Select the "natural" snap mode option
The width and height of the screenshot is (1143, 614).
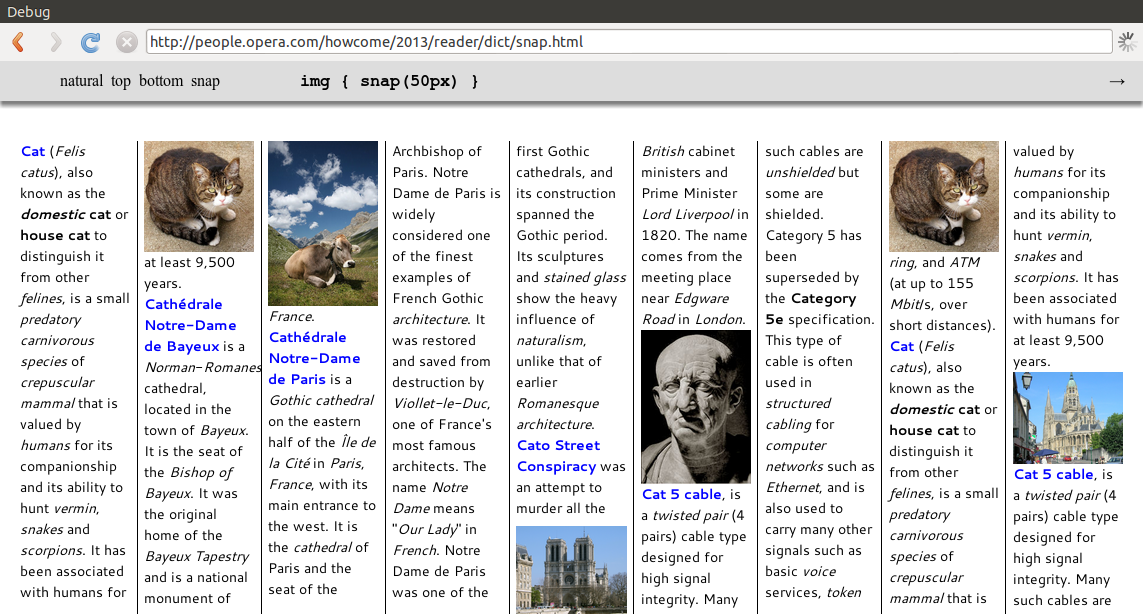tap(82, 81)
